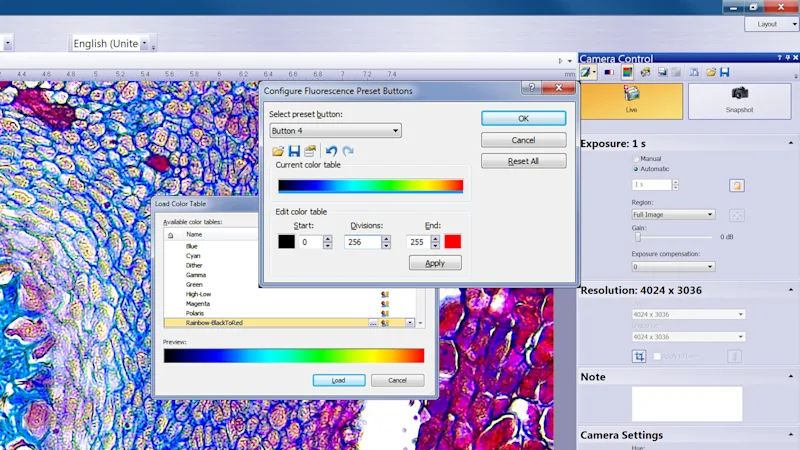Select Gamma in available color tables

(196, 275)
